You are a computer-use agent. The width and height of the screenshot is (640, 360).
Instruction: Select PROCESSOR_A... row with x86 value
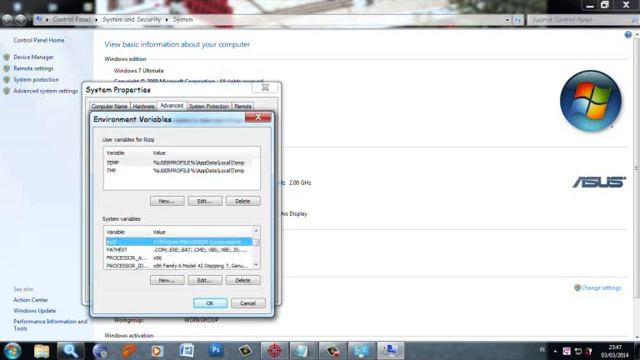(179, 258)
